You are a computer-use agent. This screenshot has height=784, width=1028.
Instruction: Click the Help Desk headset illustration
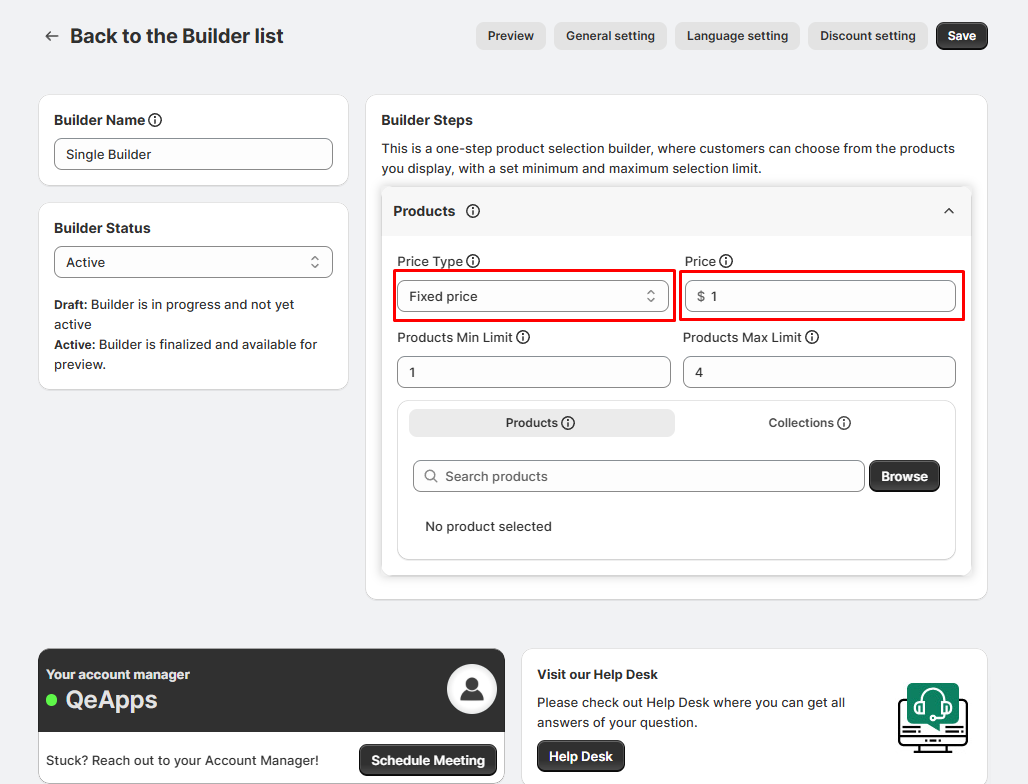[x=932, y=717]
